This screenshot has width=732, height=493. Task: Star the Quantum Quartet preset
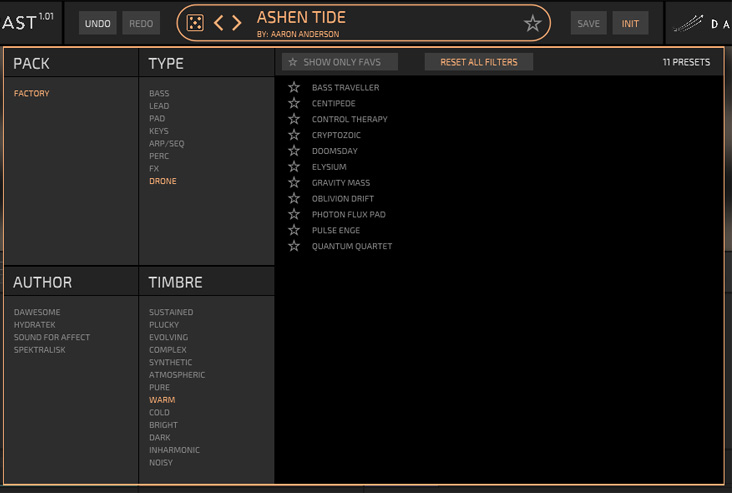[x=294, y=246]
